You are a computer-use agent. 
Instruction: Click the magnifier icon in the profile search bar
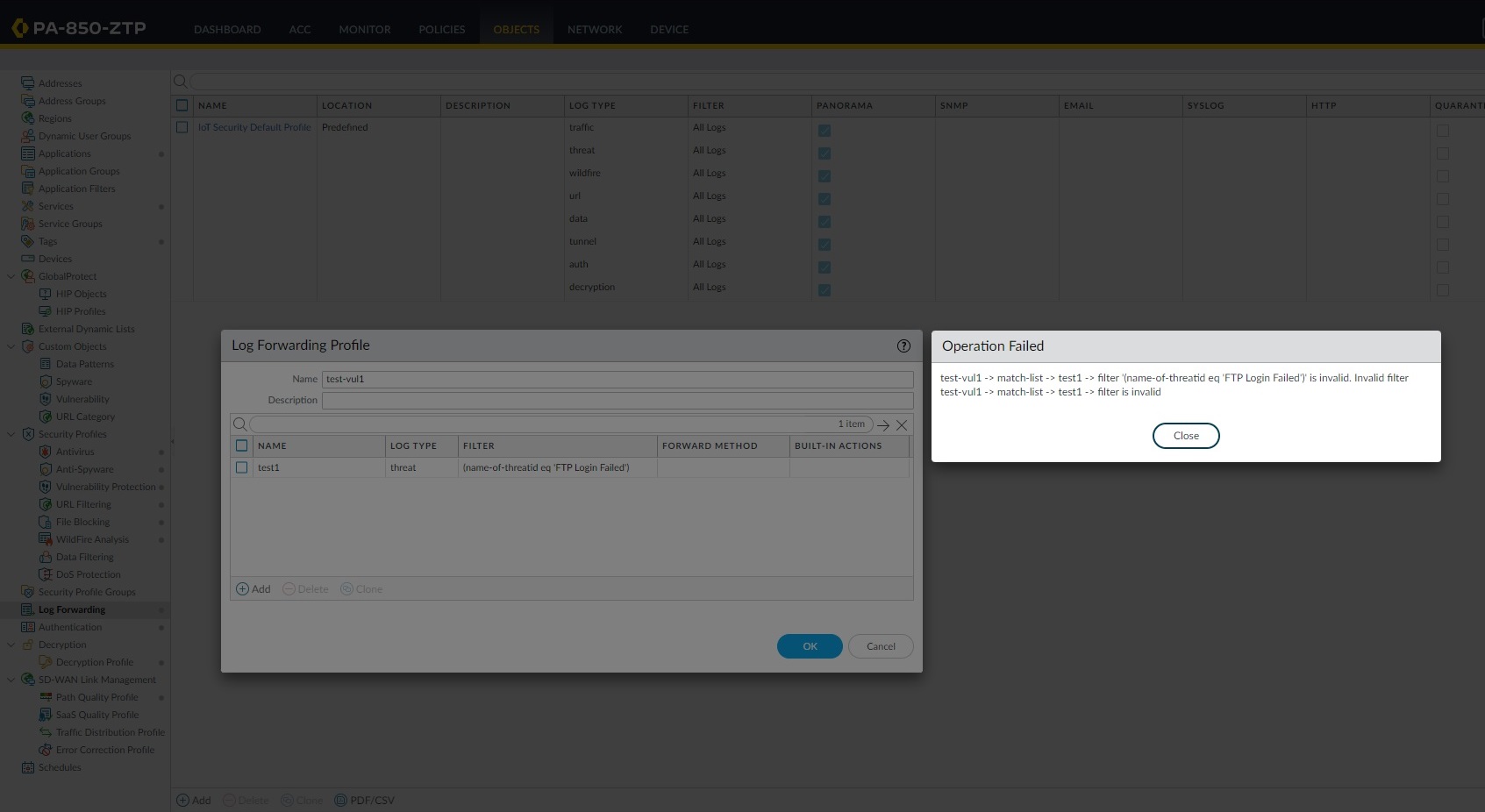[240, 424]
